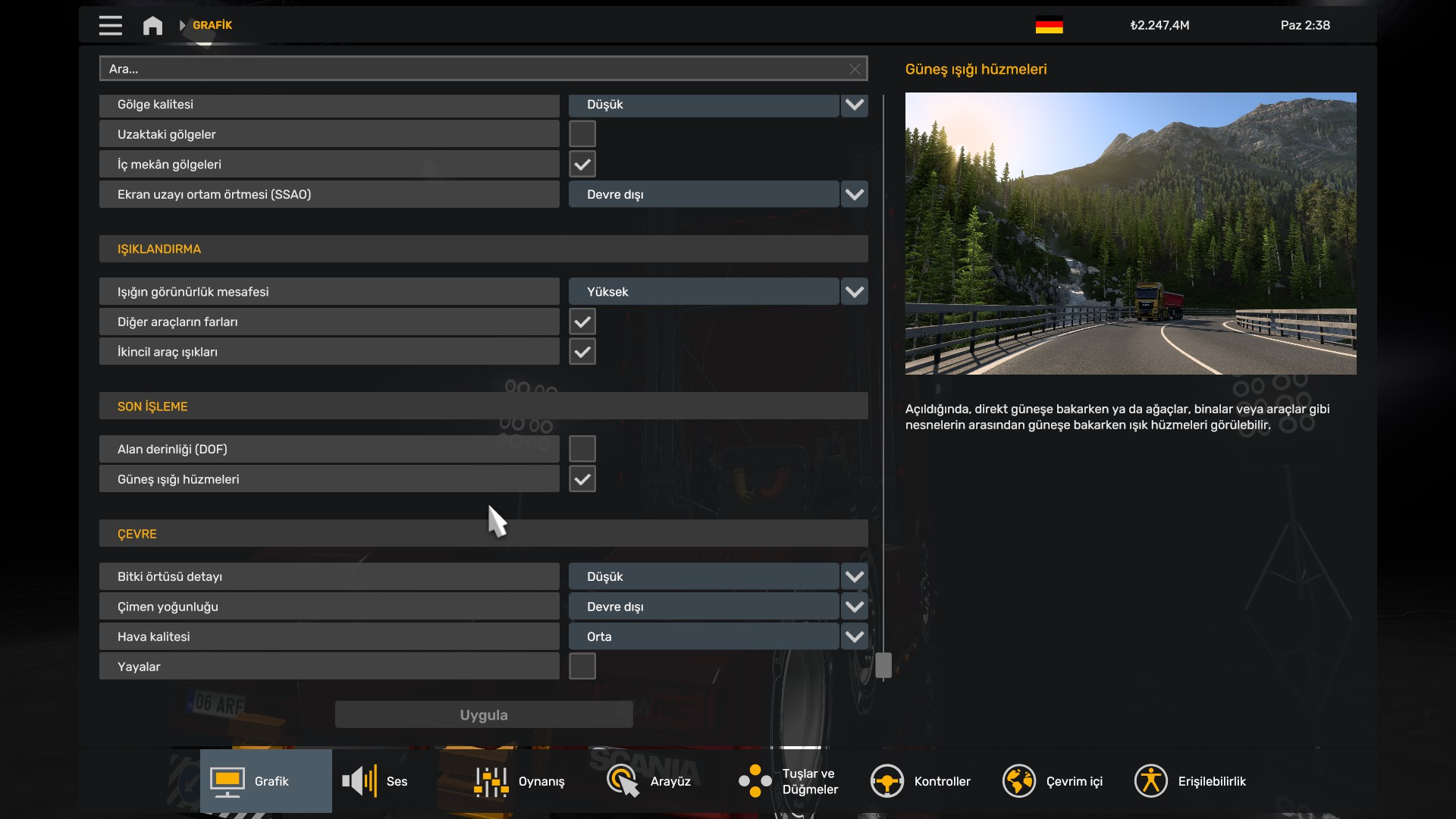Click the settings list scrollbar handle
Screen dimensions: 1456x819
[883, 665]
